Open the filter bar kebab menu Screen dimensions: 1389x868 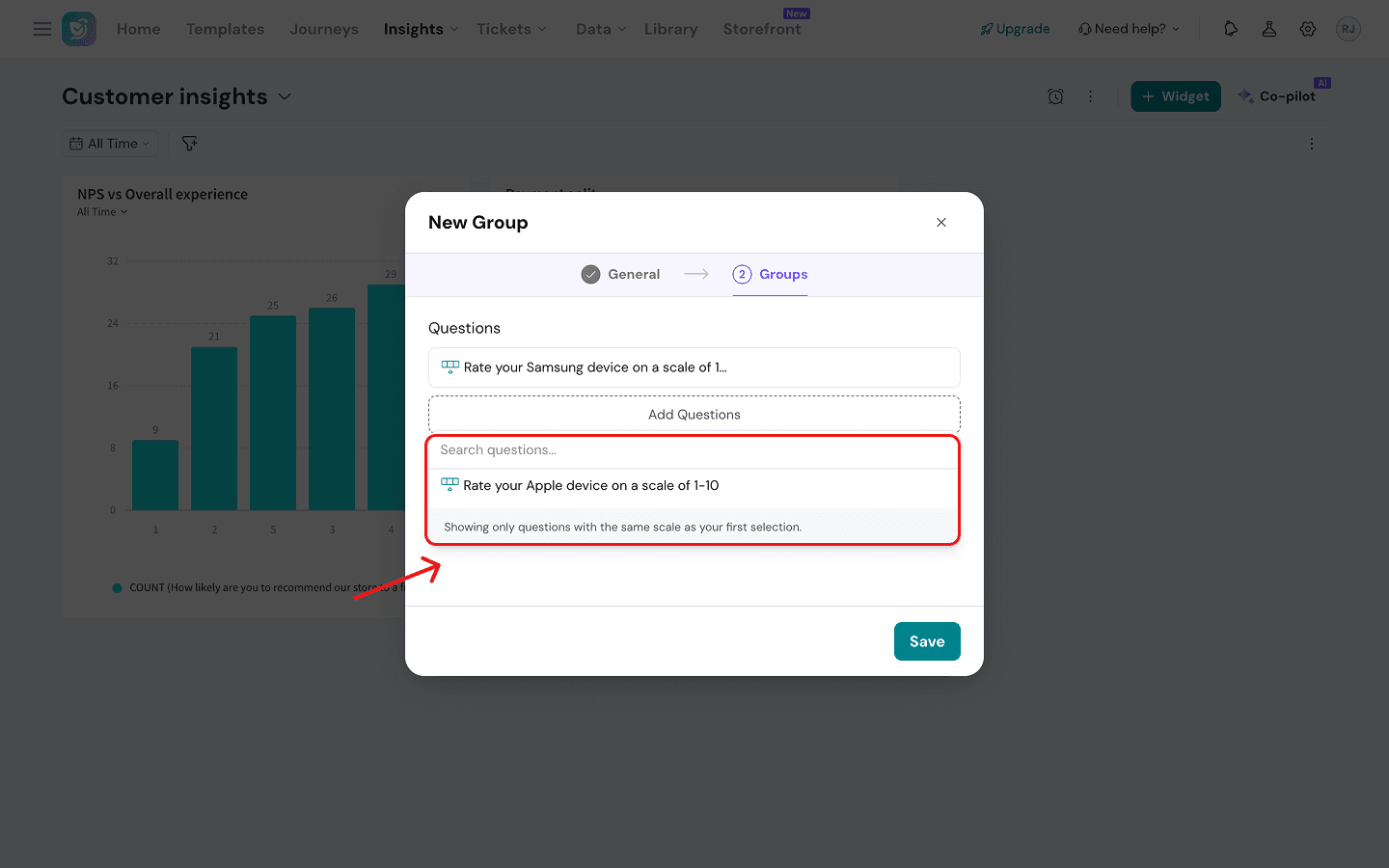pos(1312,144)
